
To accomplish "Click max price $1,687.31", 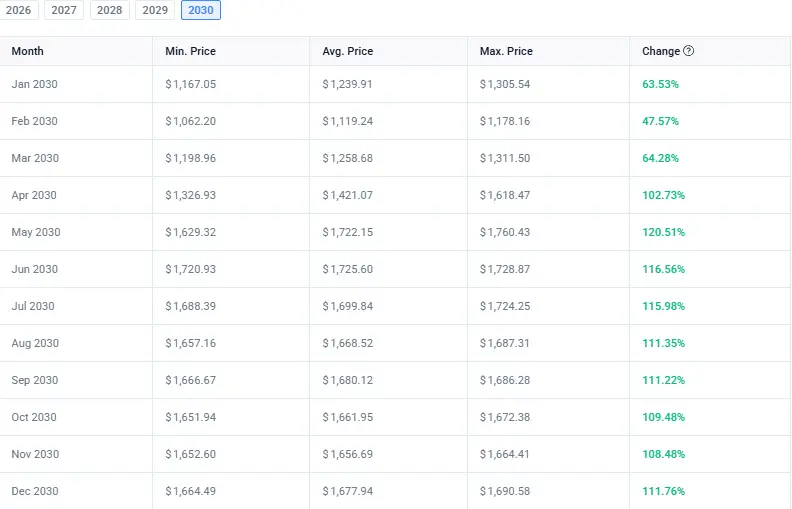I will (505, 343).
